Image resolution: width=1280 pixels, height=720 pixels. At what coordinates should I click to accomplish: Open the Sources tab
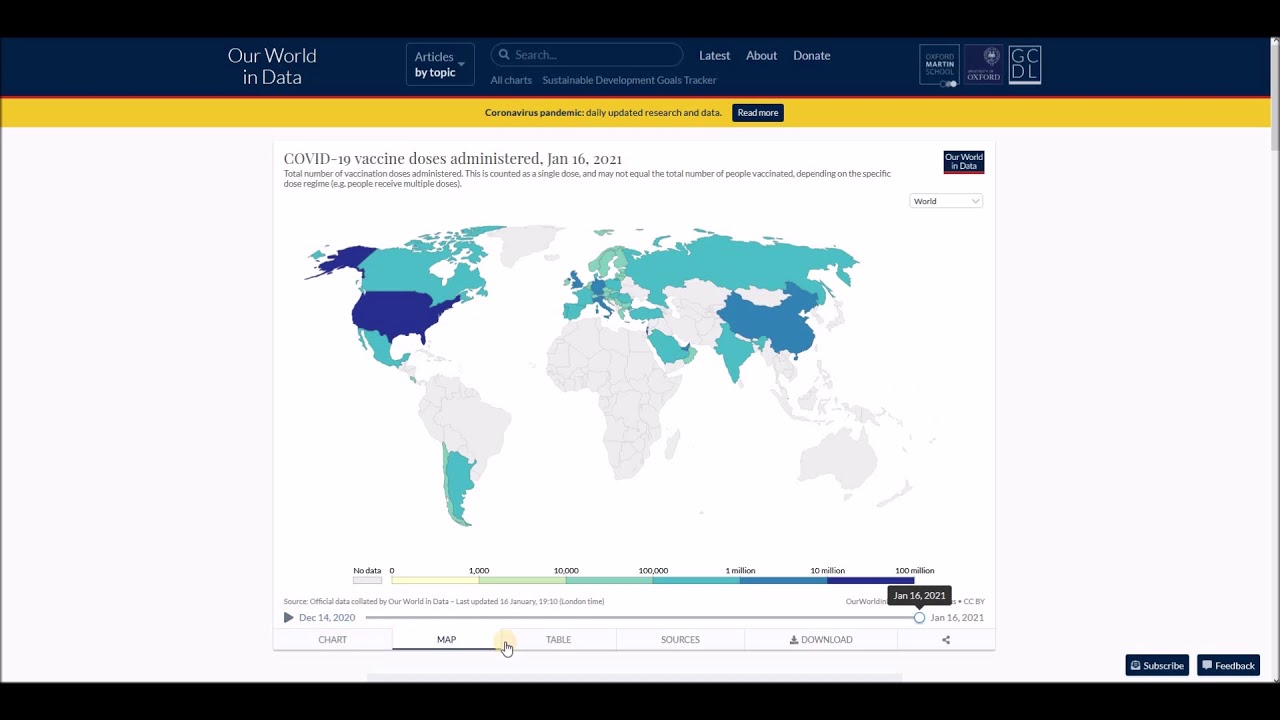click(x=680, y=640)
